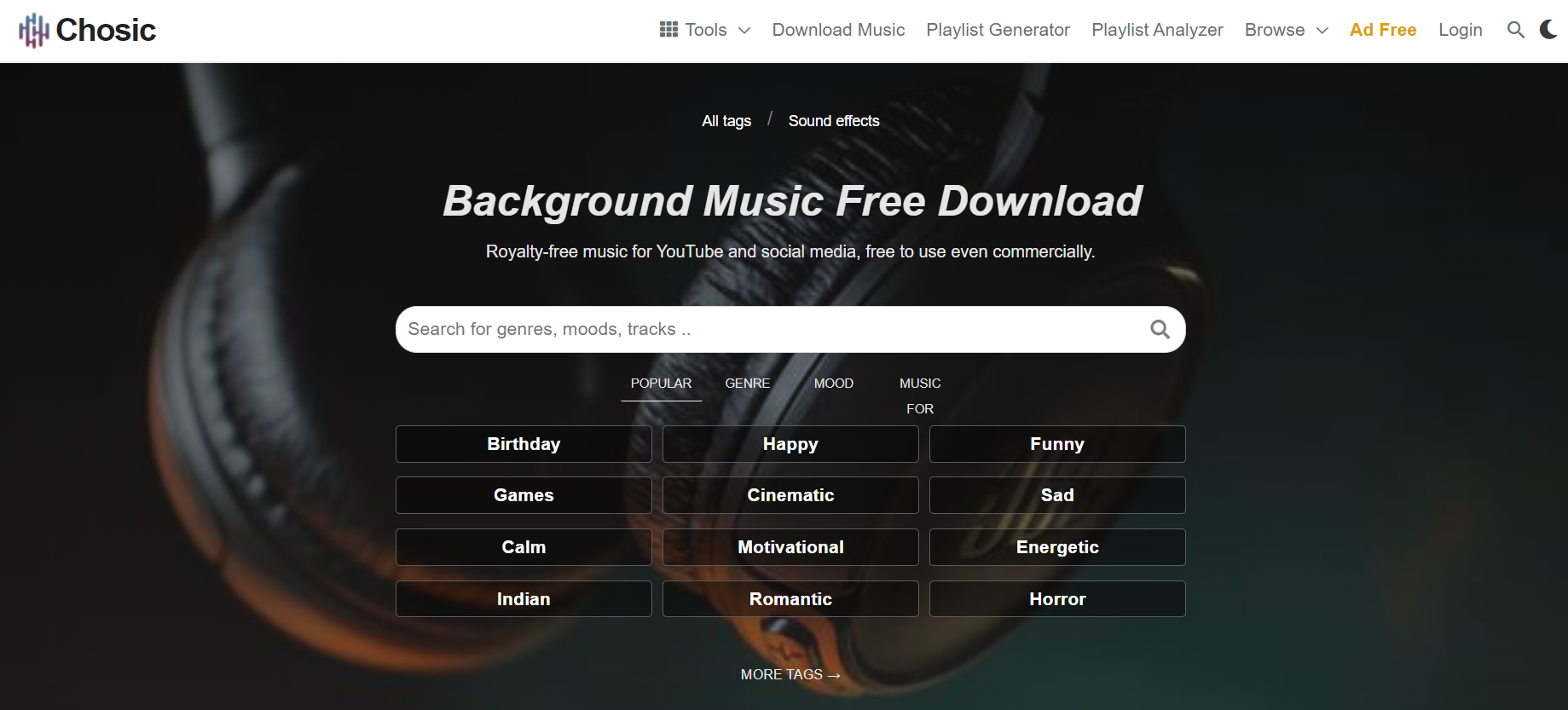Open the Sound effects link
The height and width of the screenshot is (710, 1568).
tap(833, 121)
